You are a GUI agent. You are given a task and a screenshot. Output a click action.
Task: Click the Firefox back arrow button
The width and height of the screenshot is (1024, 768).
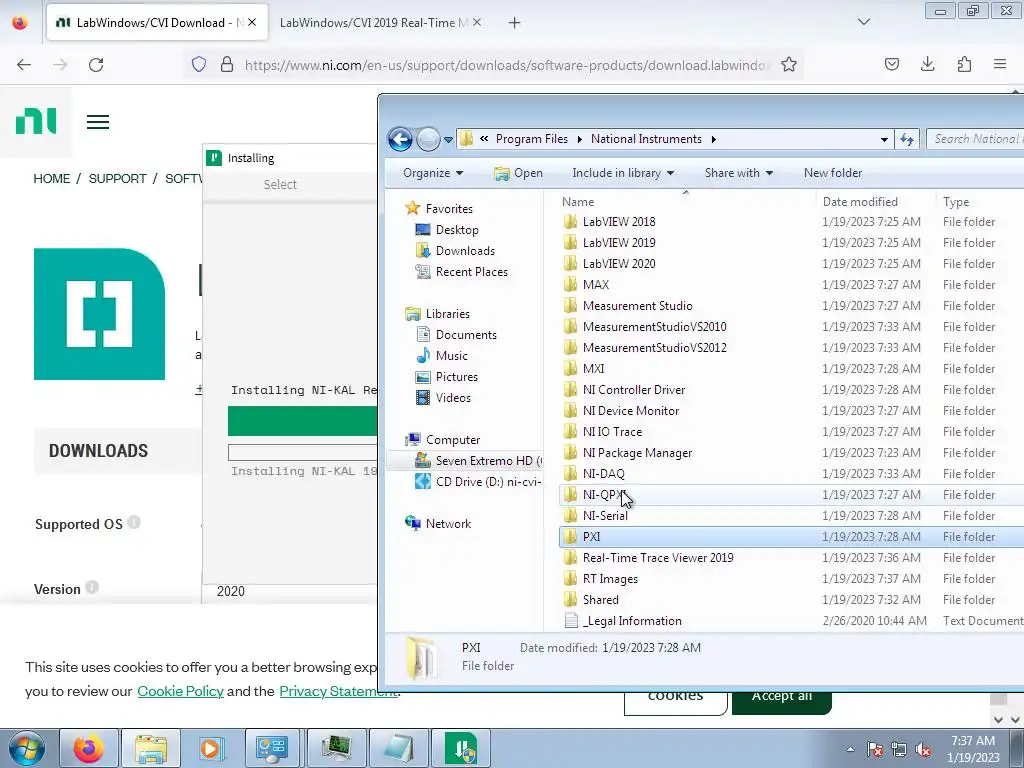(x=24, y=65)
